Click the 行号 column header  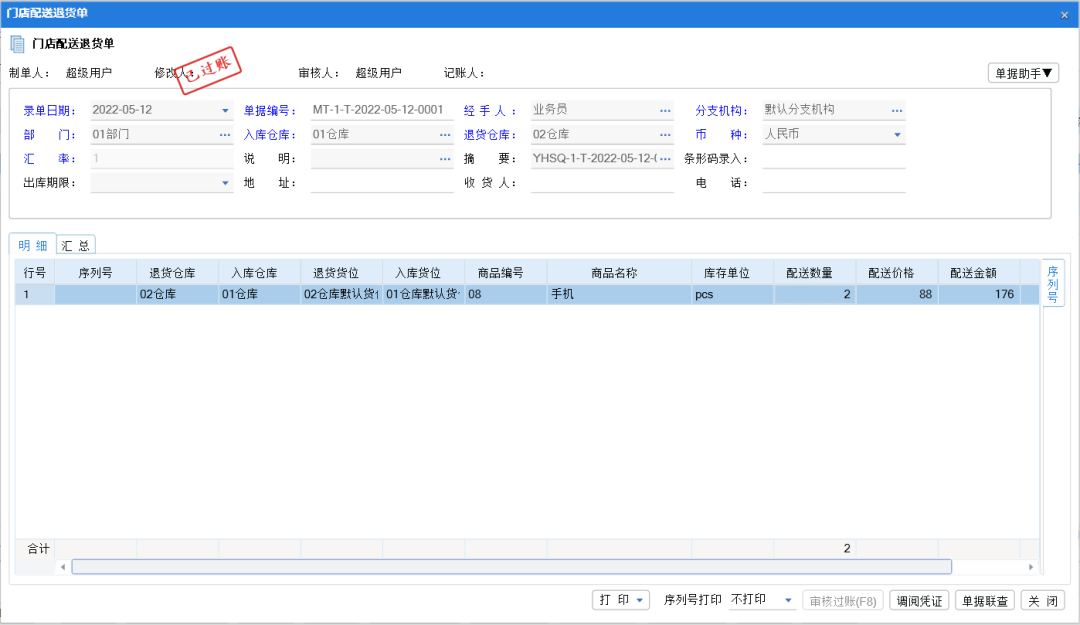[35, 273]
